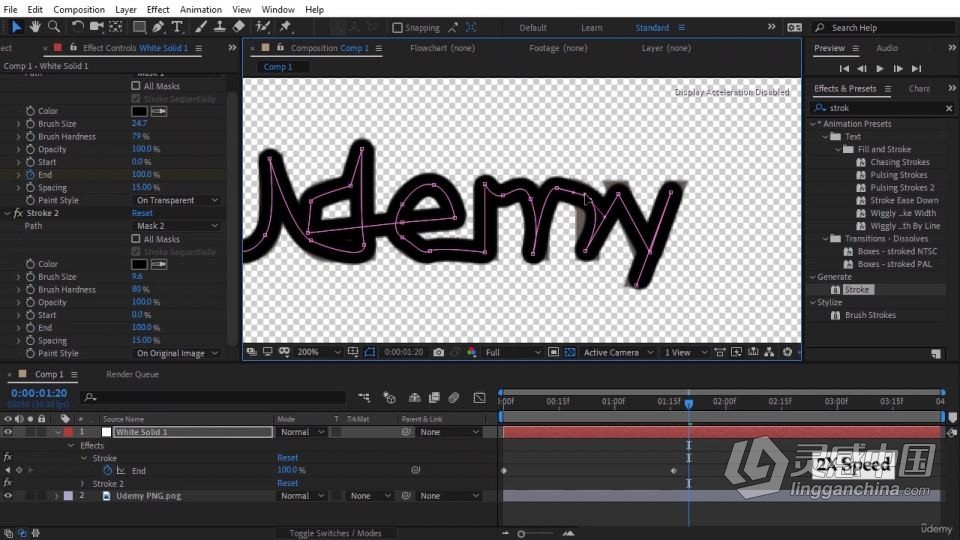Open the Active Camera dropdown
Screen dimensions: 960x540
tap(617, 352)
